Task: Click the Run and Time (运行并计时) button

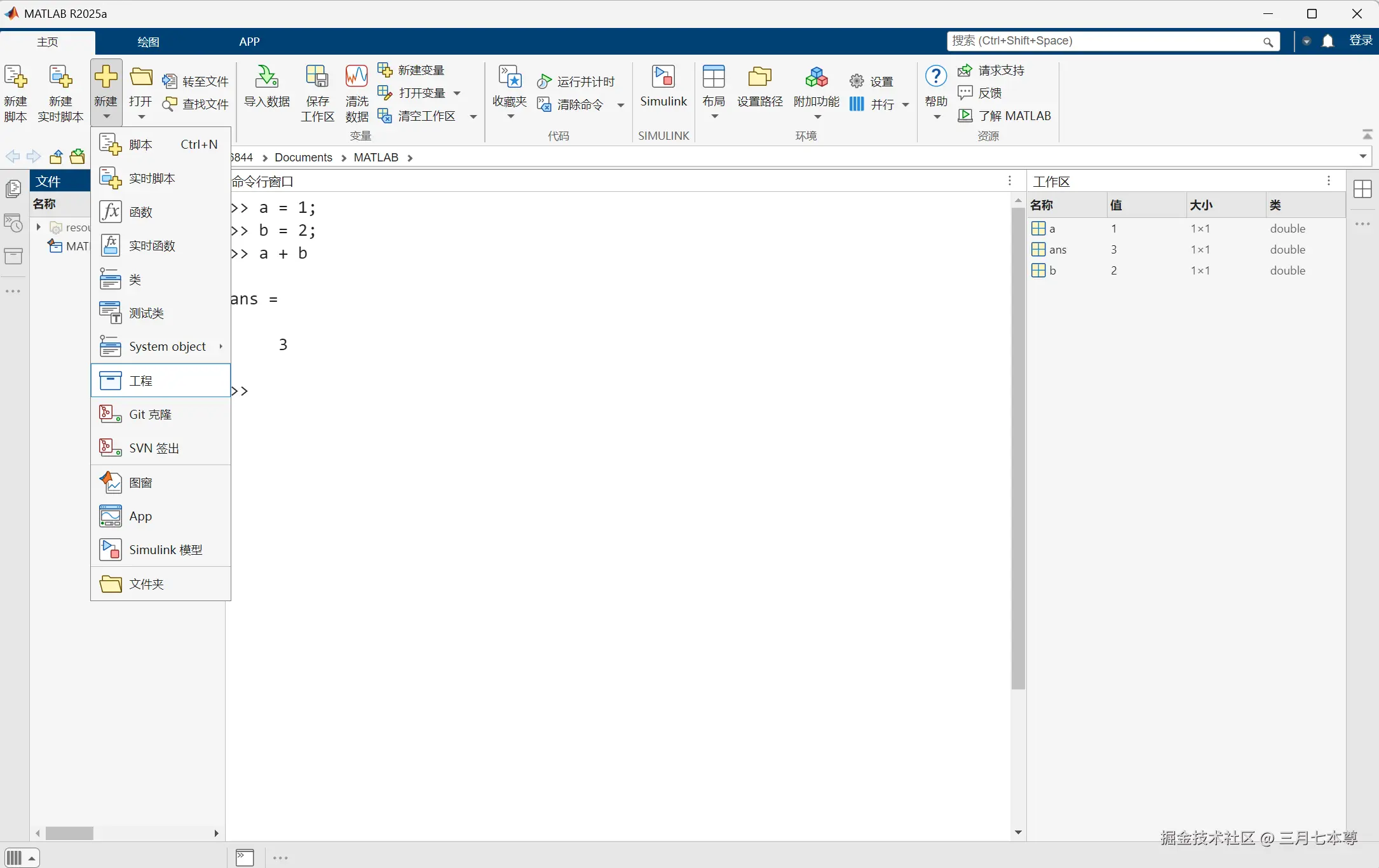Action: 576,81
